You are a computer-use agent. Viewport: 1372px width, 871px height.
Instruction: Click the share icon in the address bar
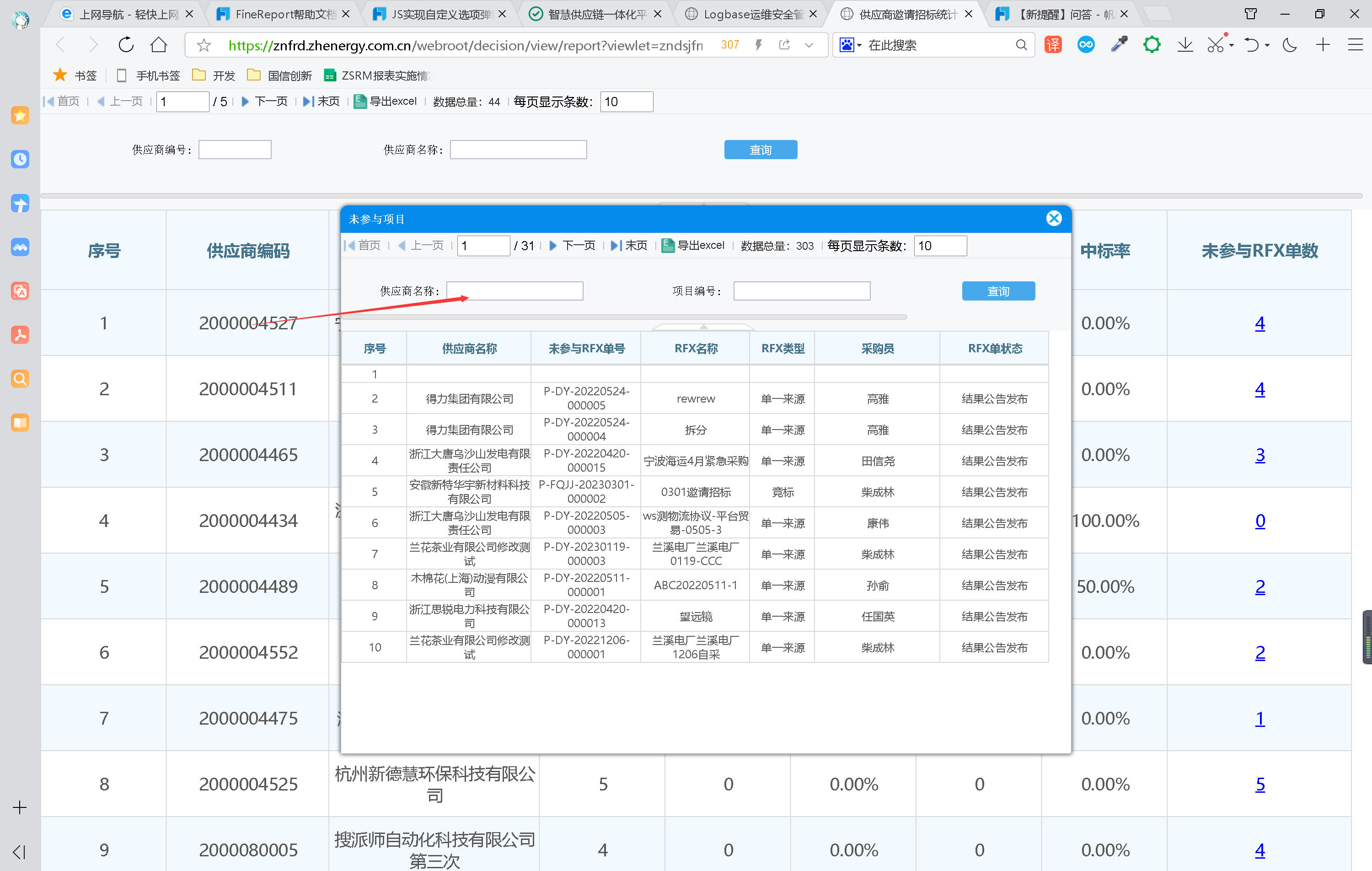[784, 45]
